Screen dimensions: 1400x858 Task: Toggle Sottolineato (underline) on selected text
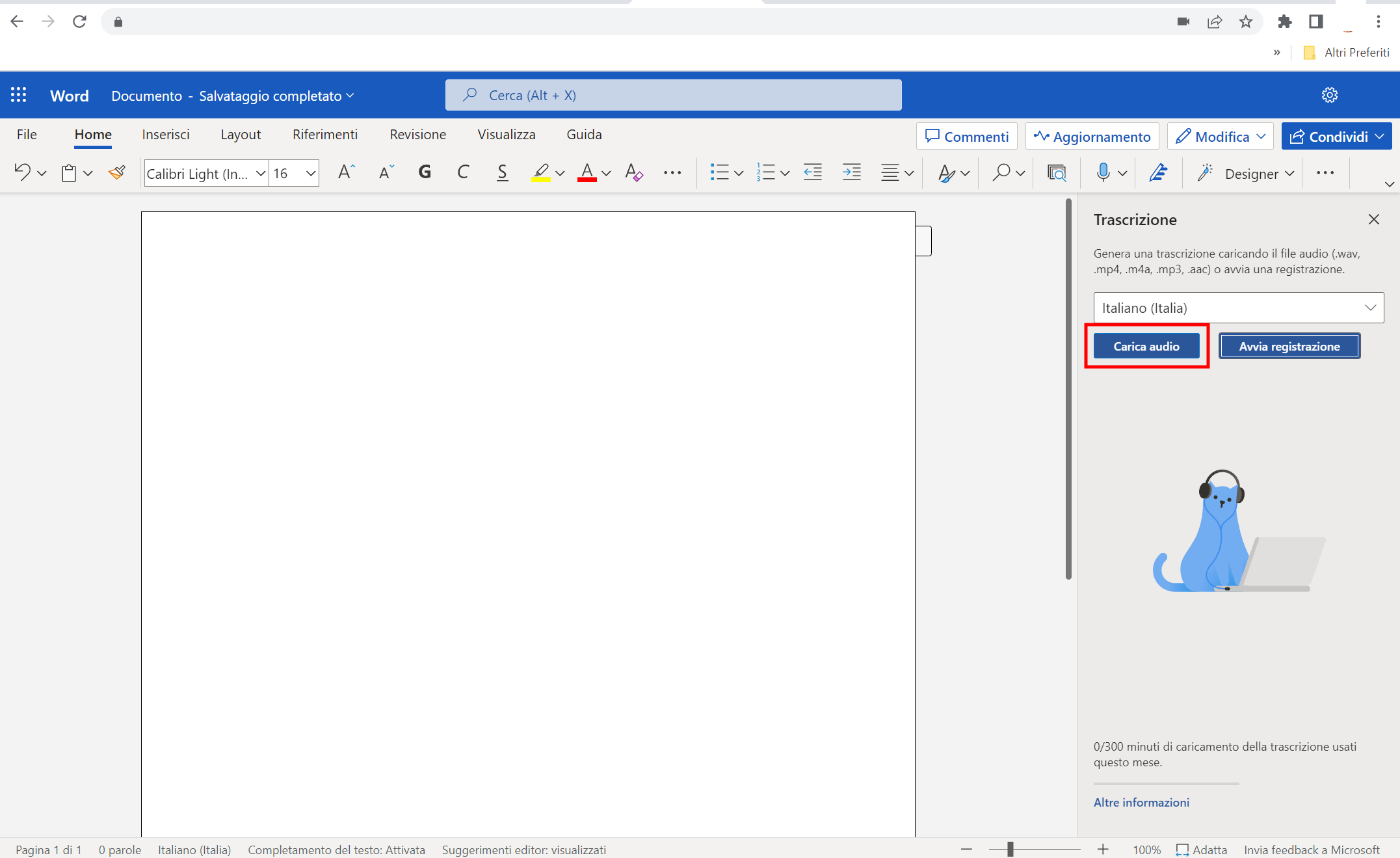coord(501,172)
